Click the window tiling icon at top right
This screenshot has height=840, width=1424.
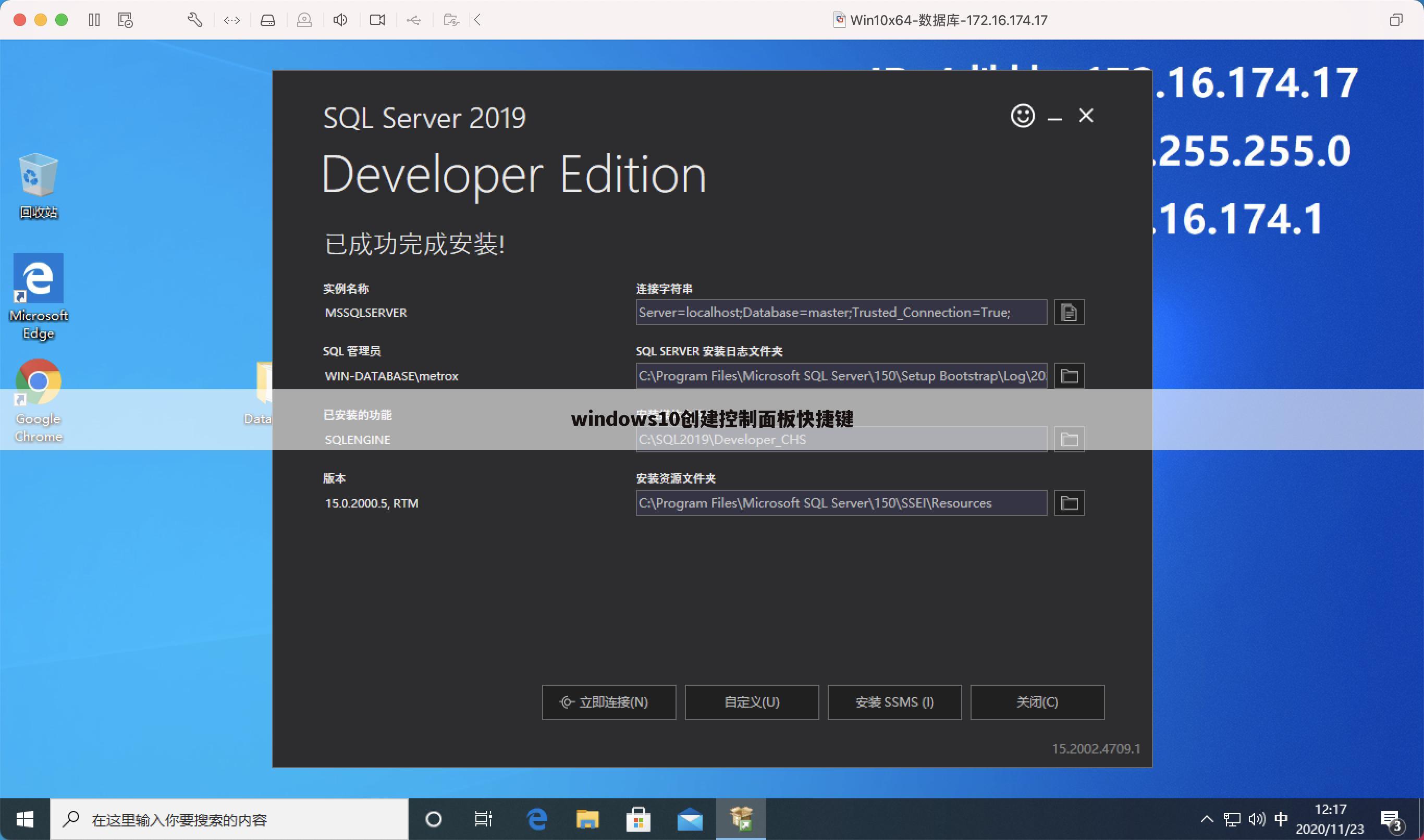(1396, 20)
